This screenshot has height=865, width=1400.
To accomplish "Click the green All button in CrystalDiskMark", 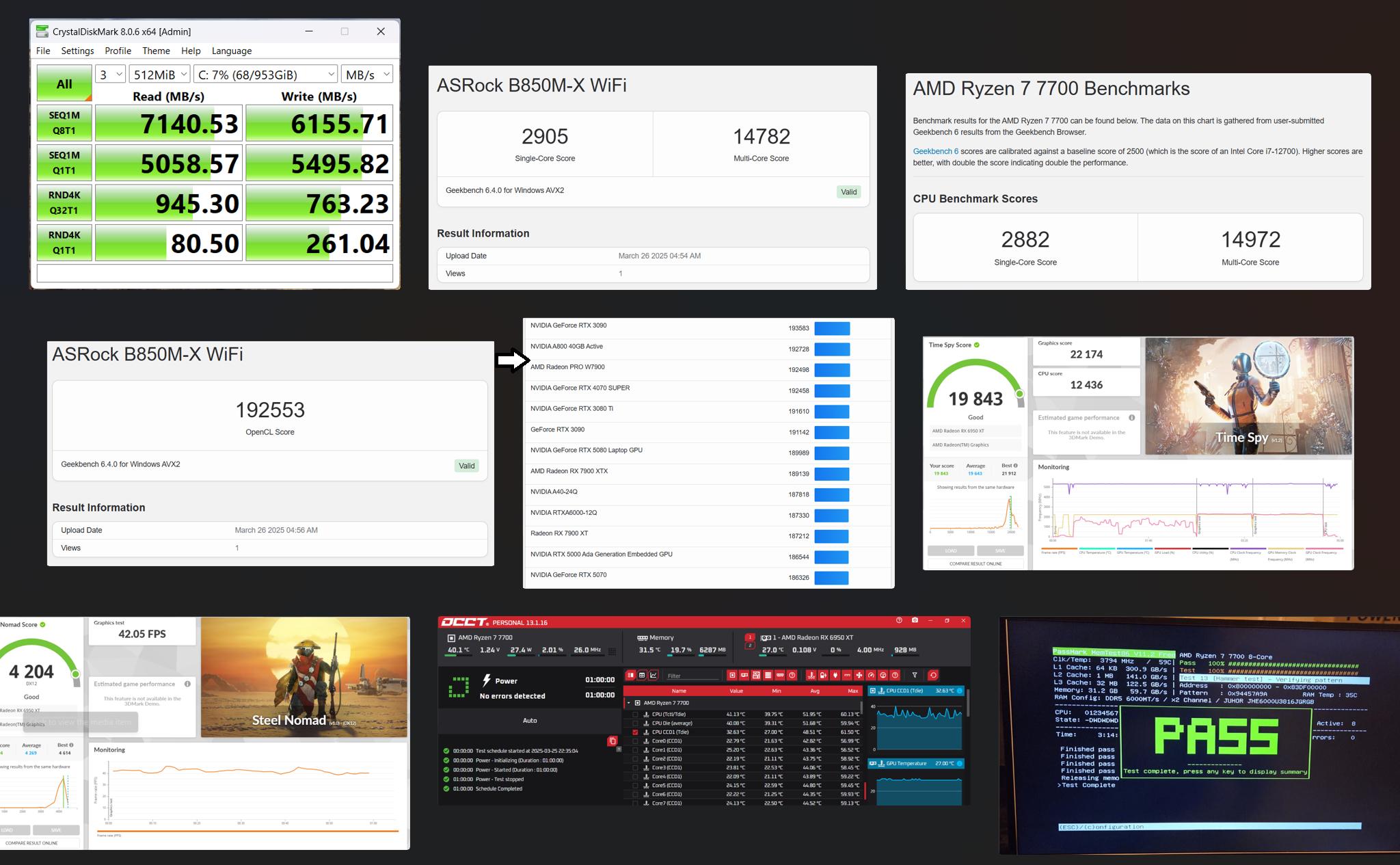I will (64, 83).
